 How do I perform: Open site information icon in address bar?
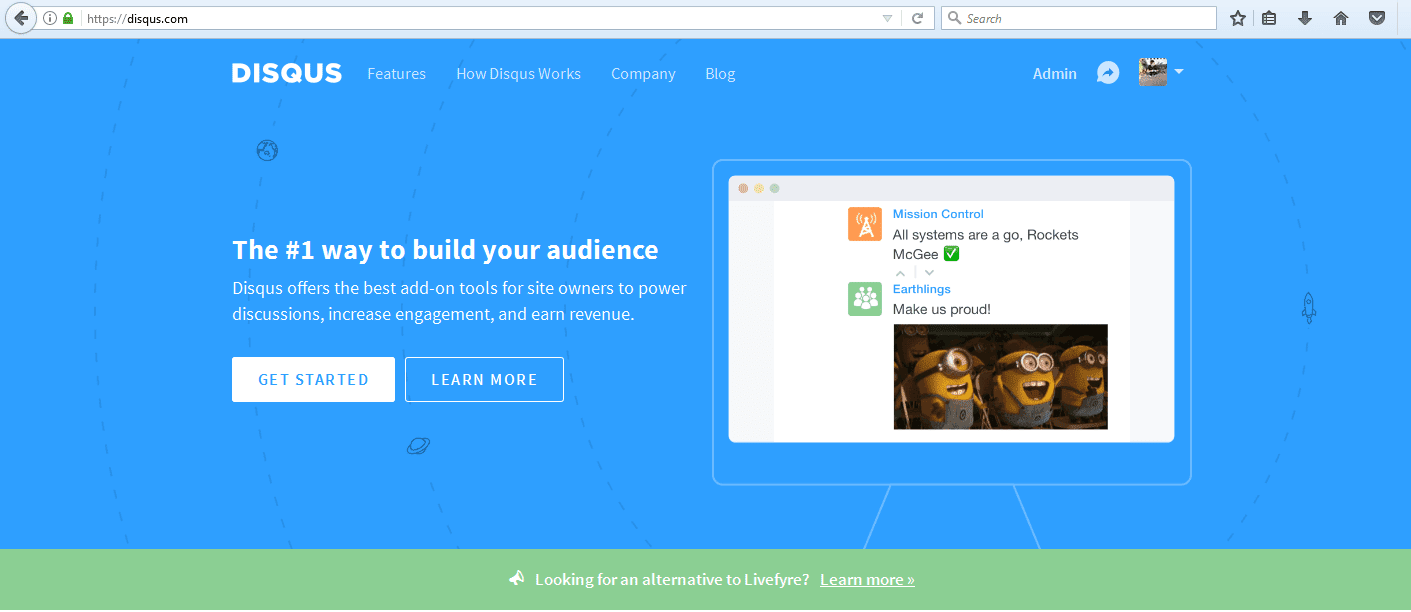pos(50,18)
